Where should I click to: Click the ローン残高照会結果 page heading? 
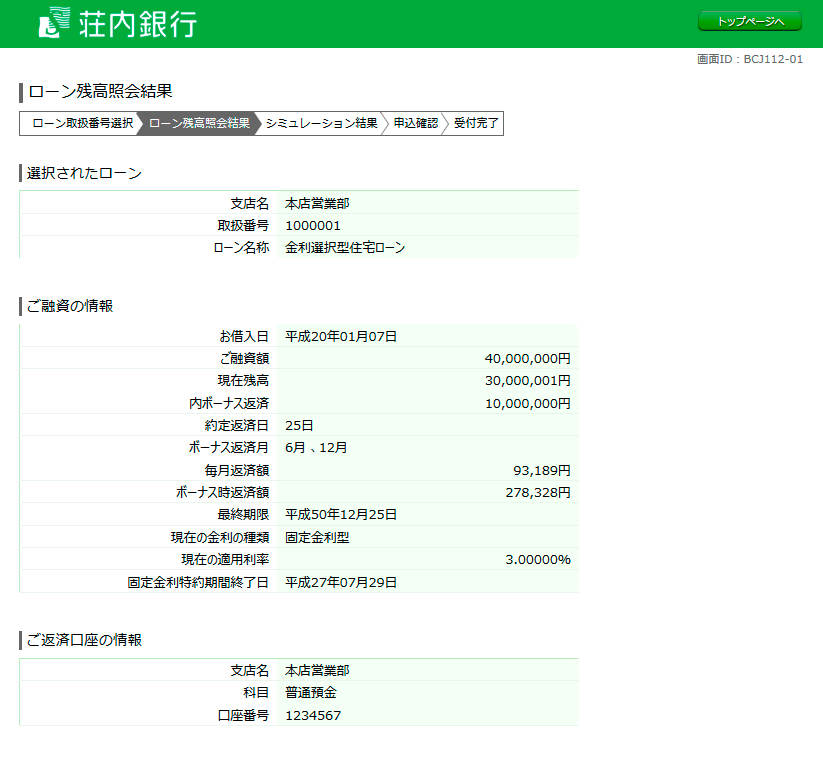coord(100,92)
